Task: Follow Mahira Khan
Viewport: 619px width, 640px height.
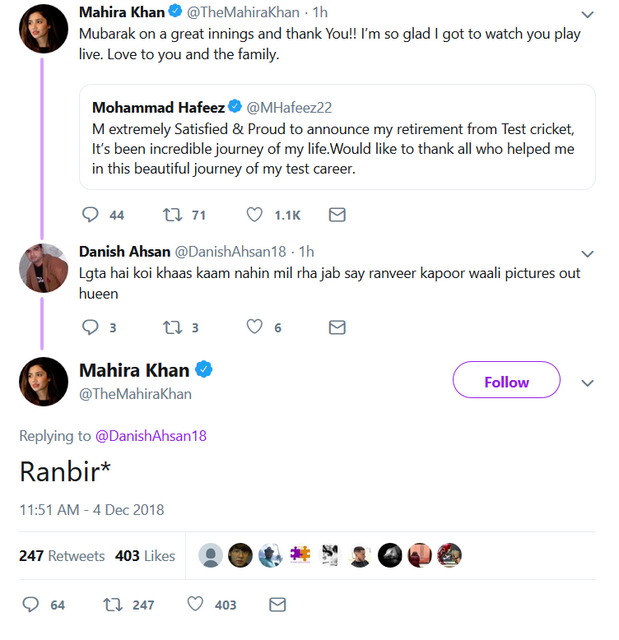Action: point(506,382)
